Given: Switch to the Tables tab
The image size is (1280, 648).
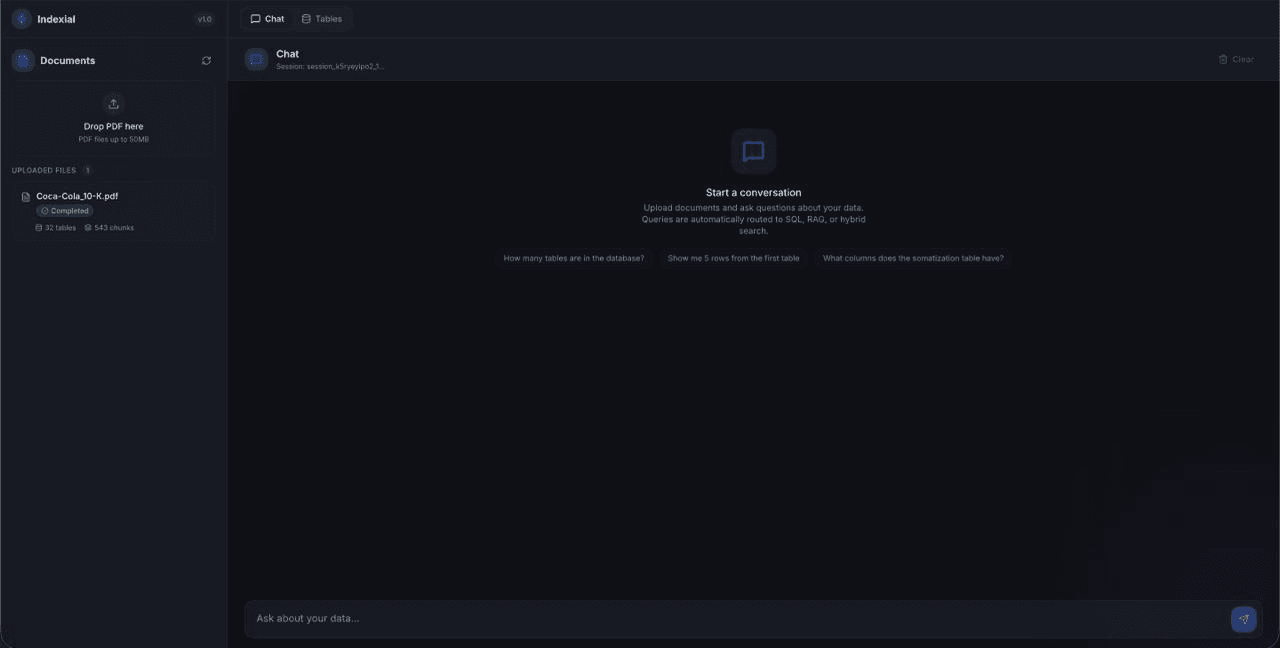Looking at the screenshot, I should (322, 19).
